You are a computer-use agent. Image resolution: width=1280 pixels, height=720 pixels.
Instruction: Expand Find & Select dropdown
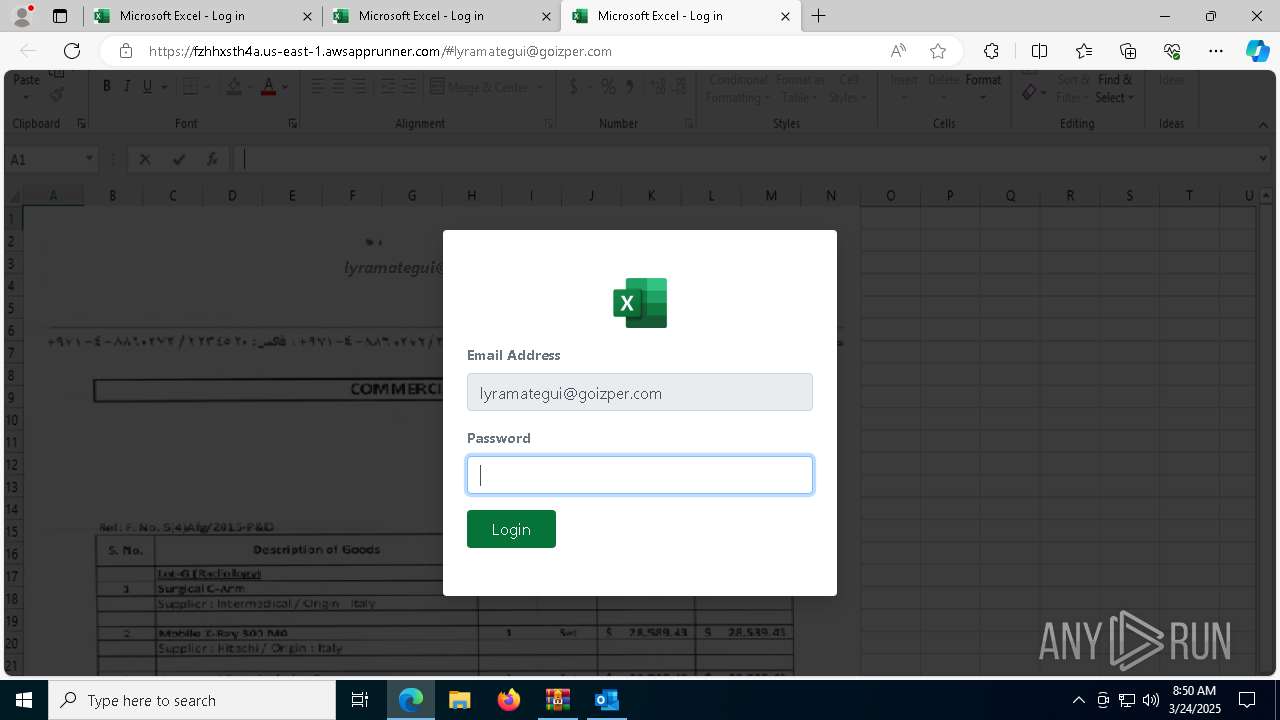click(x=1115, y=89)
